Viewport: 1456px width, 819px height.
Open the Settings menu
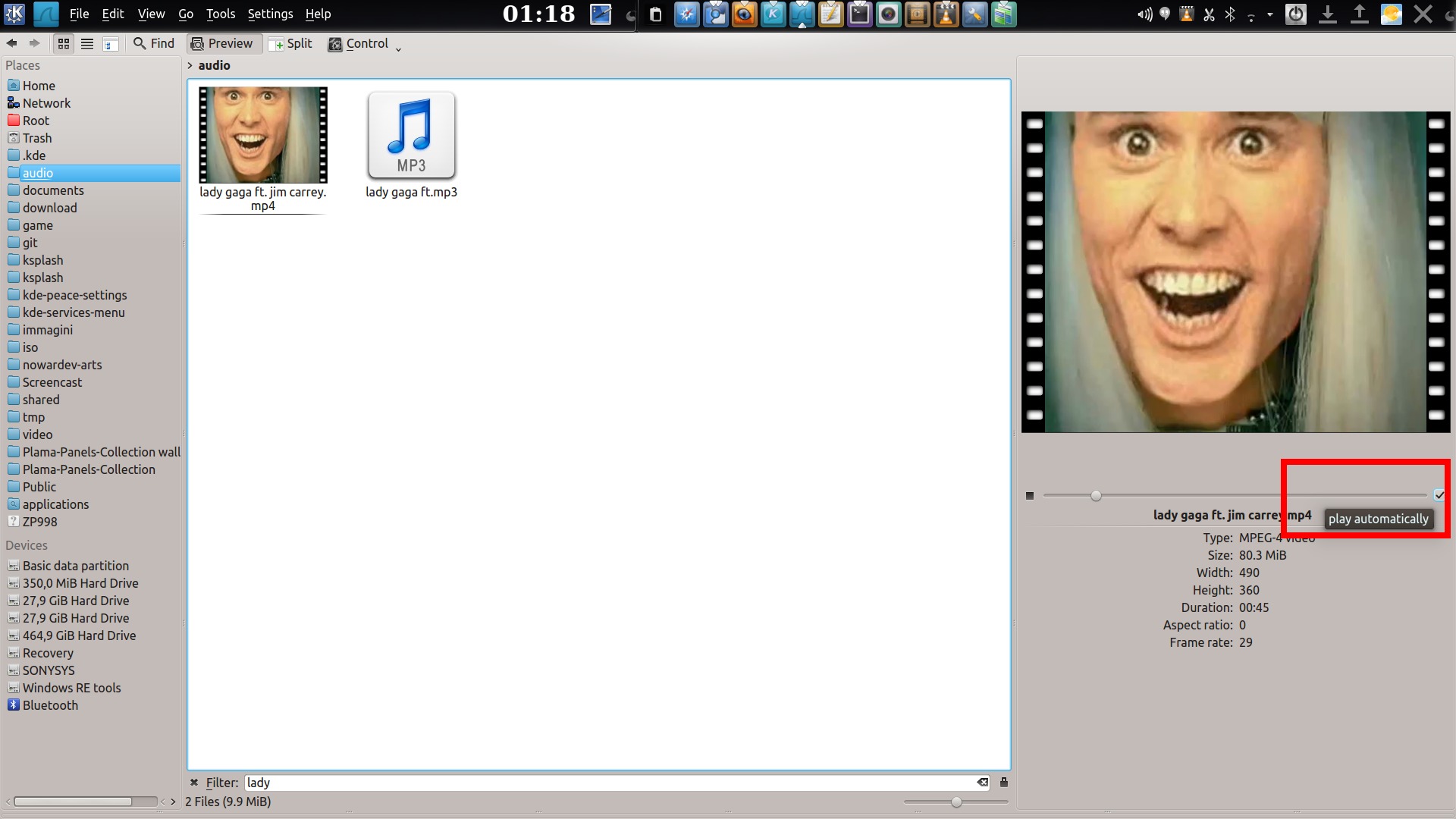(x=270, y=14)
